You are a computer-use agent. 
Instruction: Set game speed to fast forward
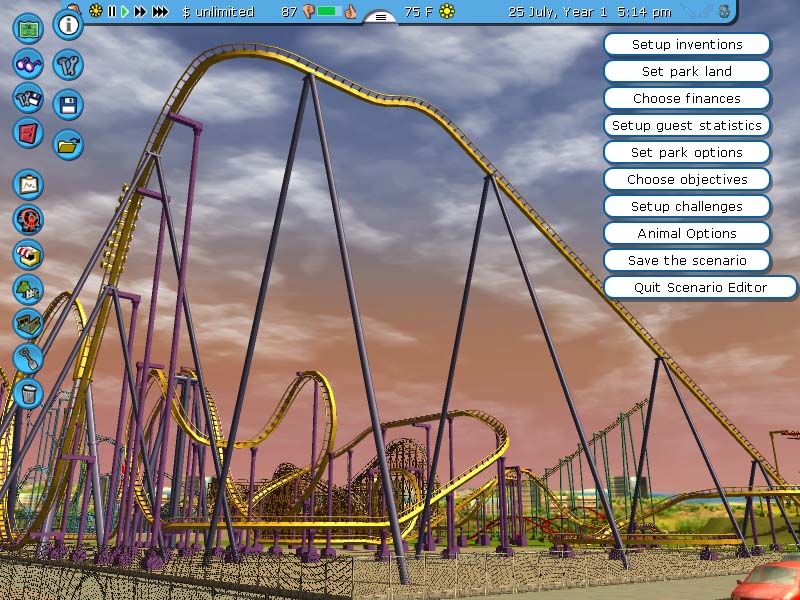140,11
